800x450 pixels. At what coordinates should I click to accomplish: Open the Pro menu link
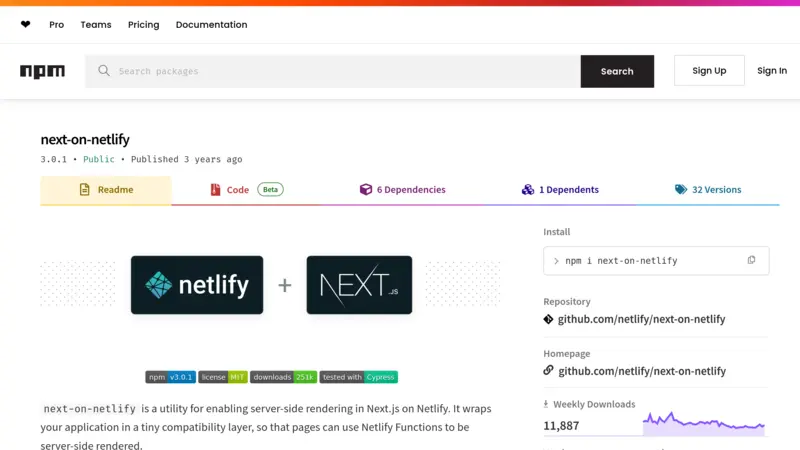click(57, 24)
